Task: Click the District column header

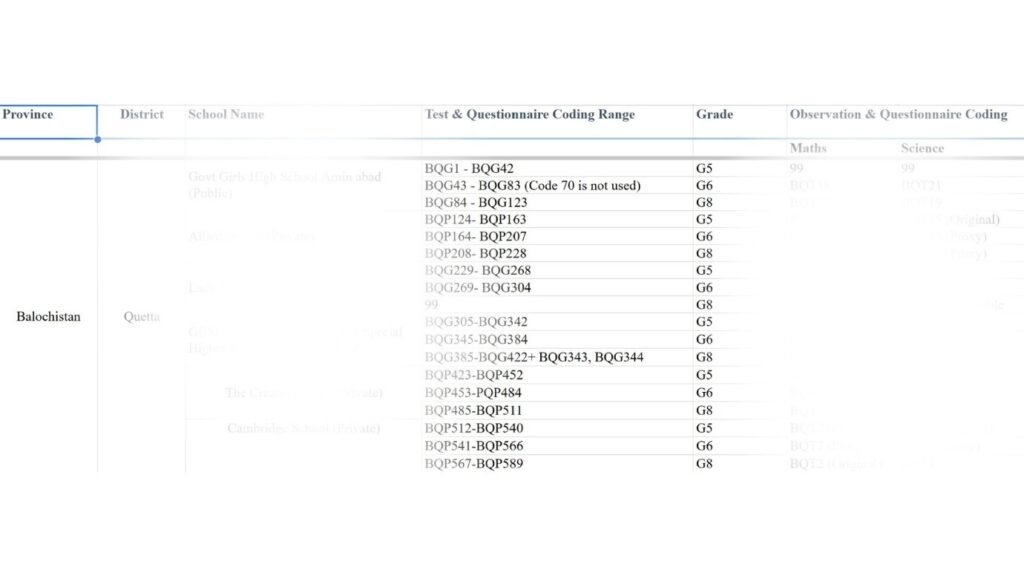Action: 141,115
